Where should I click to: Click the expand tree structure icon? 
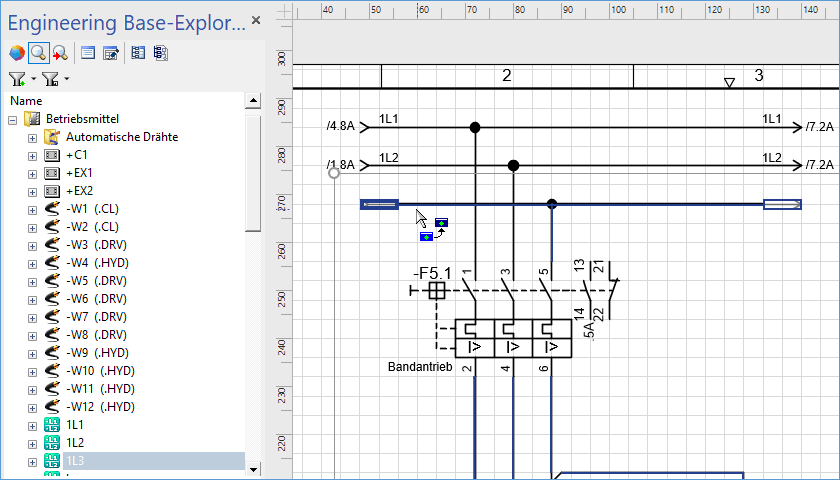138,53
